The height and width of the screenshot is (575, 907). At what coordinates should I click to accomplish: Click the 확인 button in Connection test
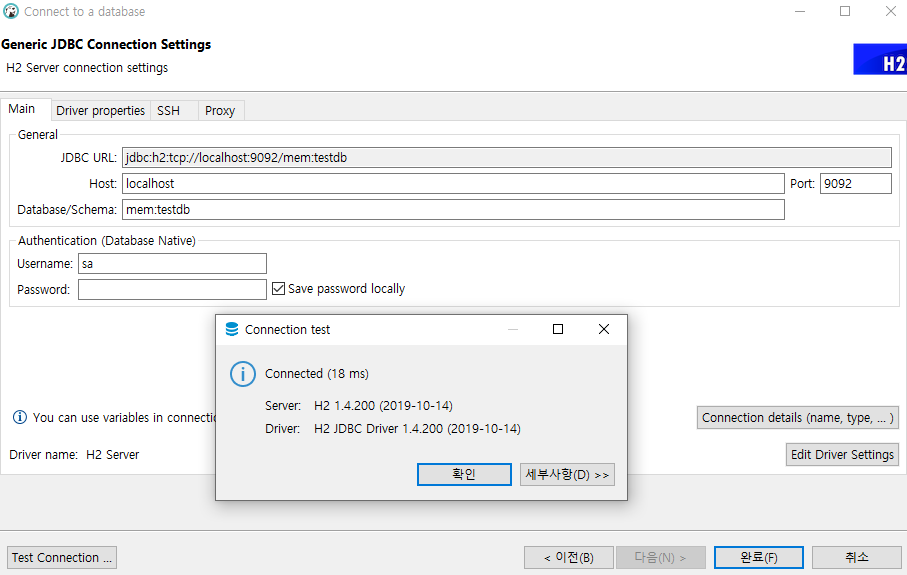[464, 475]
